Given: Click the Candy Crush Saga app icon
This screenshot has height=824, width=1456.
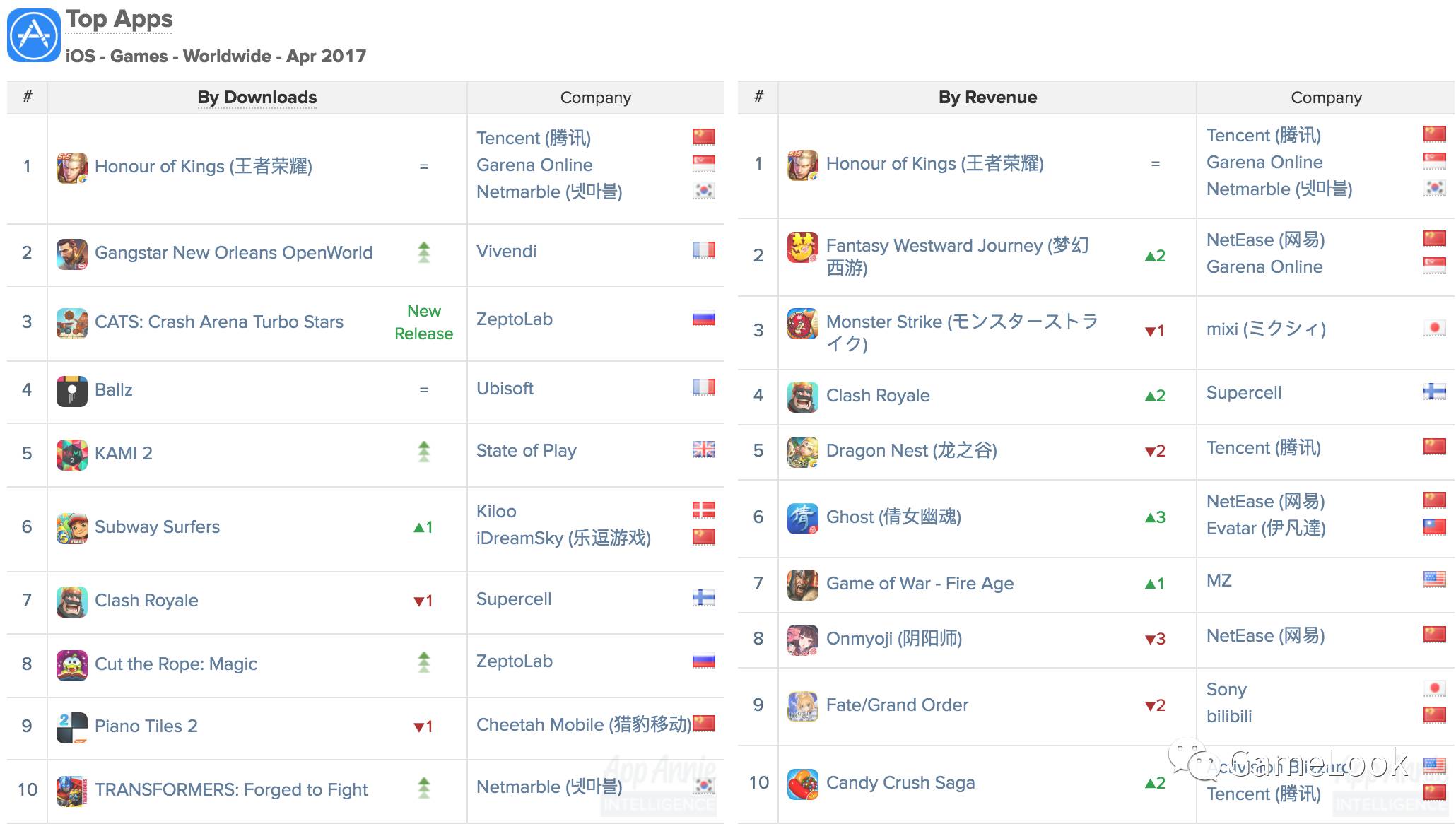Looking at the screenshot, I should (x=803, y=784).
